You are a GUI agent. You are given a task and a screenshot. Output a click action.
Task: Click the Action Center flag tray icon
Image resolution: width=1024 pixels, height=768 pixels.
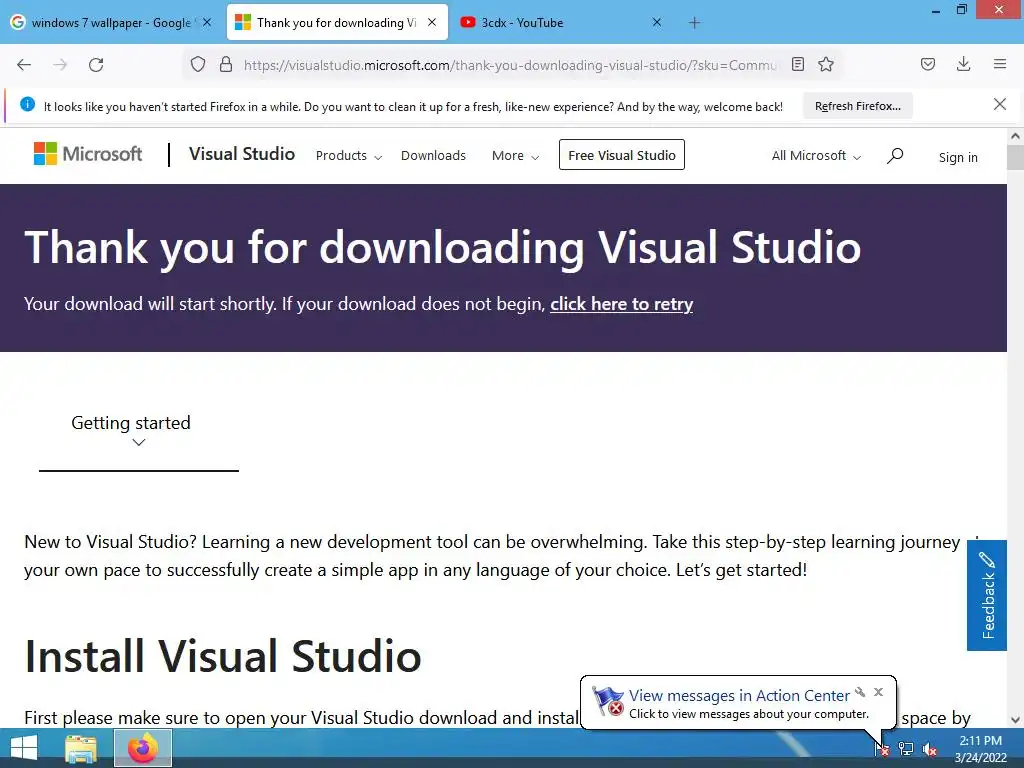click(882, 748)
